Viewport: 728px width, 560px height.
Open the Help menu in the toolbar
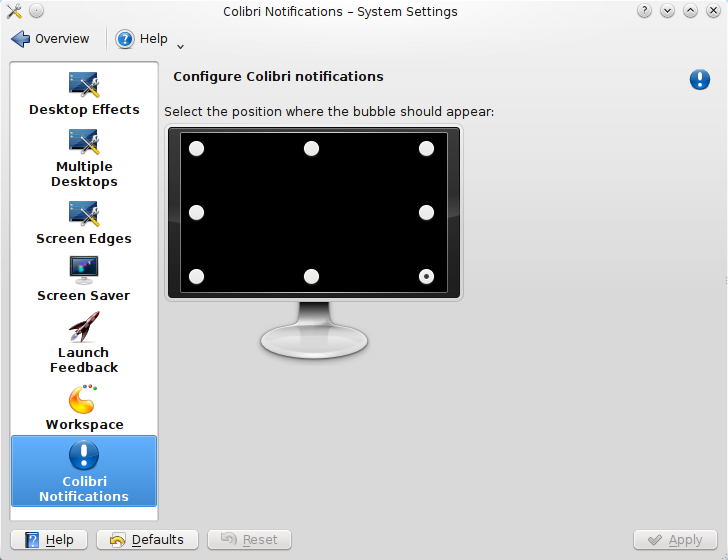tap(142, 39)
